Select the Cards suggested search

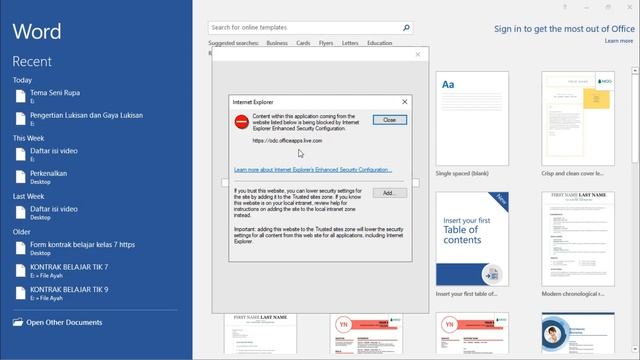click(303, 43)
